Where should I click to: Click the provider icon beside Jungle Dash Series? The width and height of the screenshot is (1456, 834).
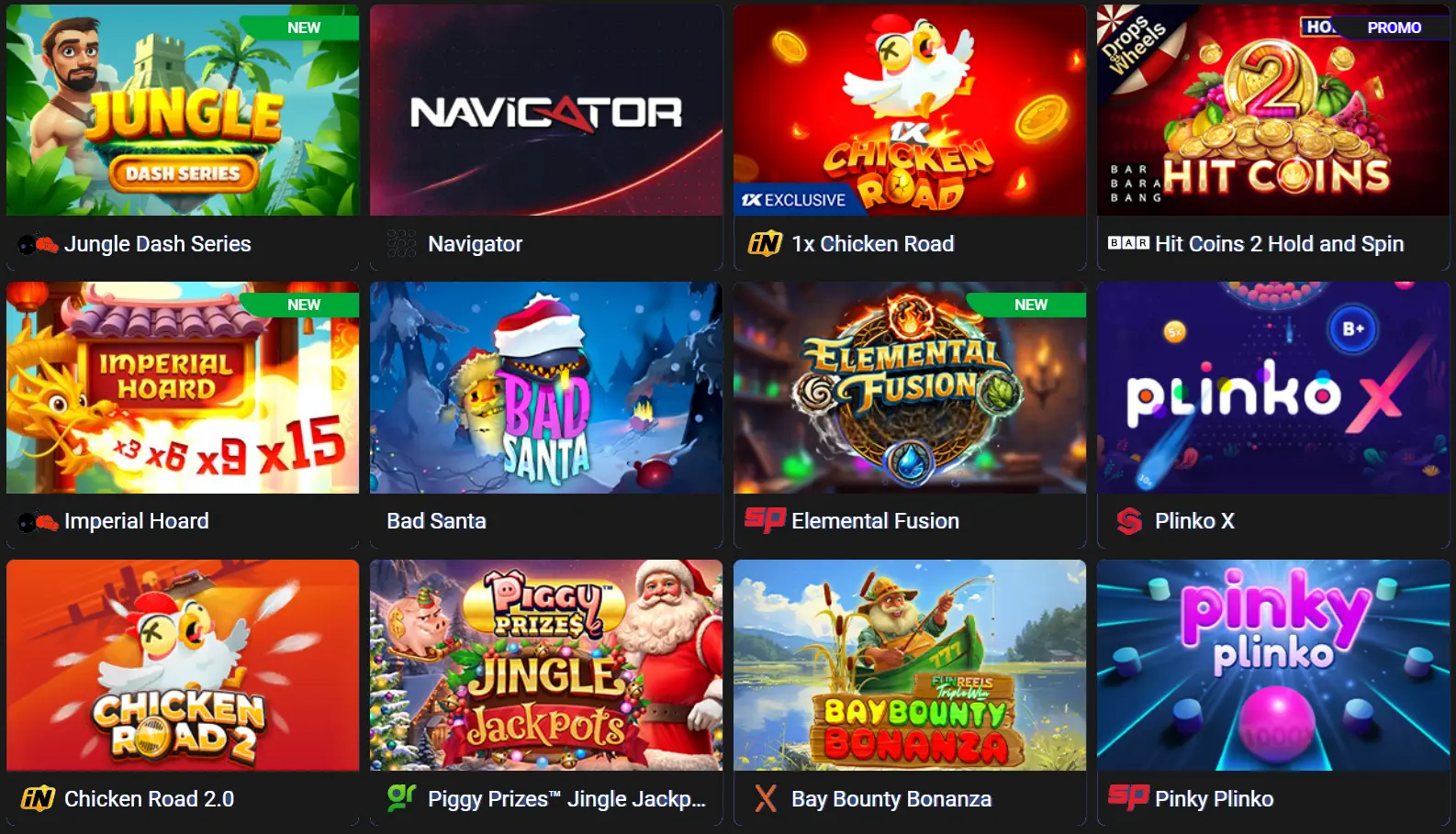[x=38, y=244]
